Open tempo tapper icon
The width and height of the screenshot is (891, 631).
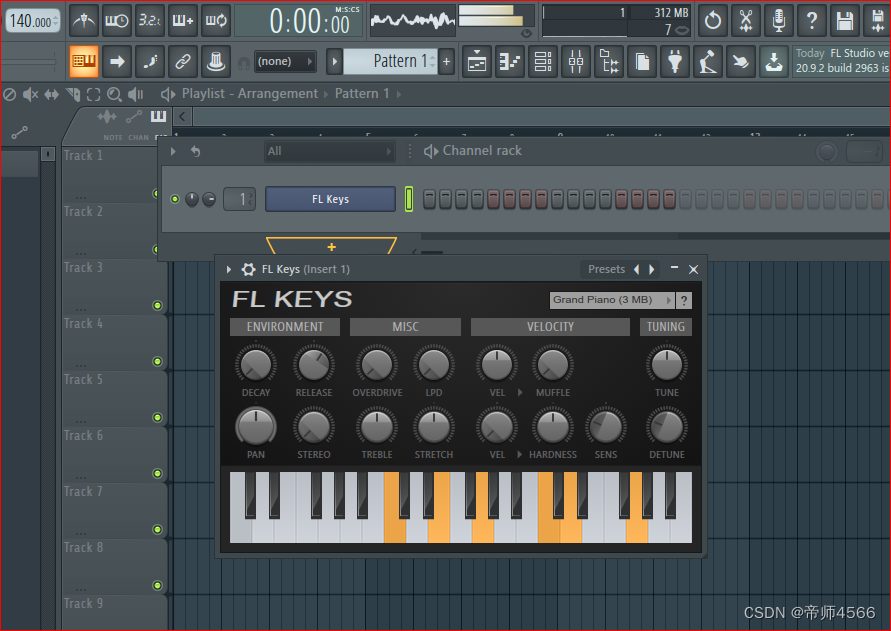707,61
